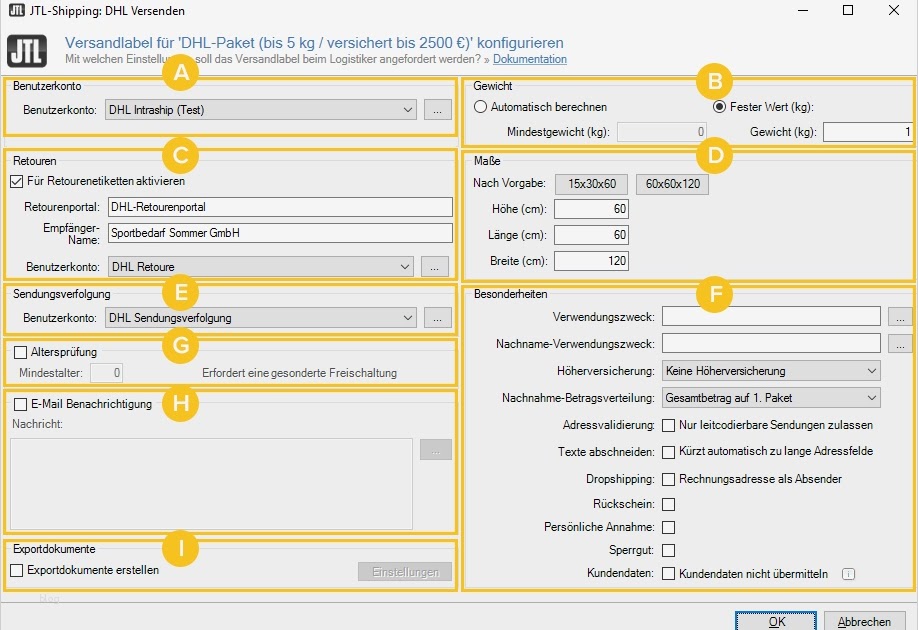Image resolution: width=918 pixels, height=630 pixels.
Task: Open the DHL Retoure account dropdown
Action: point(261,267)
